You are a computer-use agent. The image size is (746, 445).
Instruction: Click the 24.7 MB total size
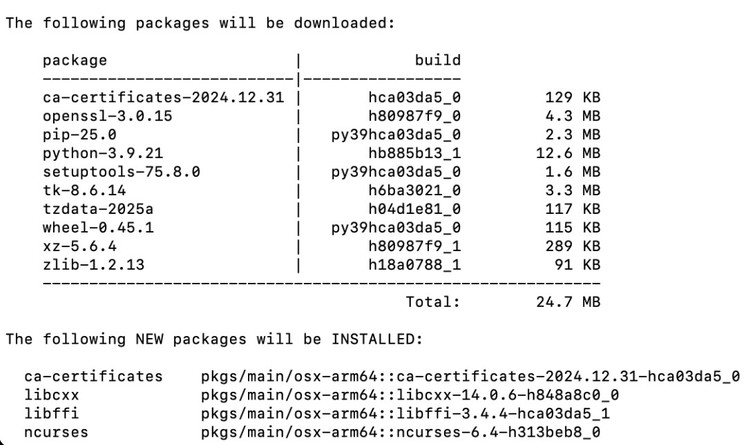click(568, 302)
